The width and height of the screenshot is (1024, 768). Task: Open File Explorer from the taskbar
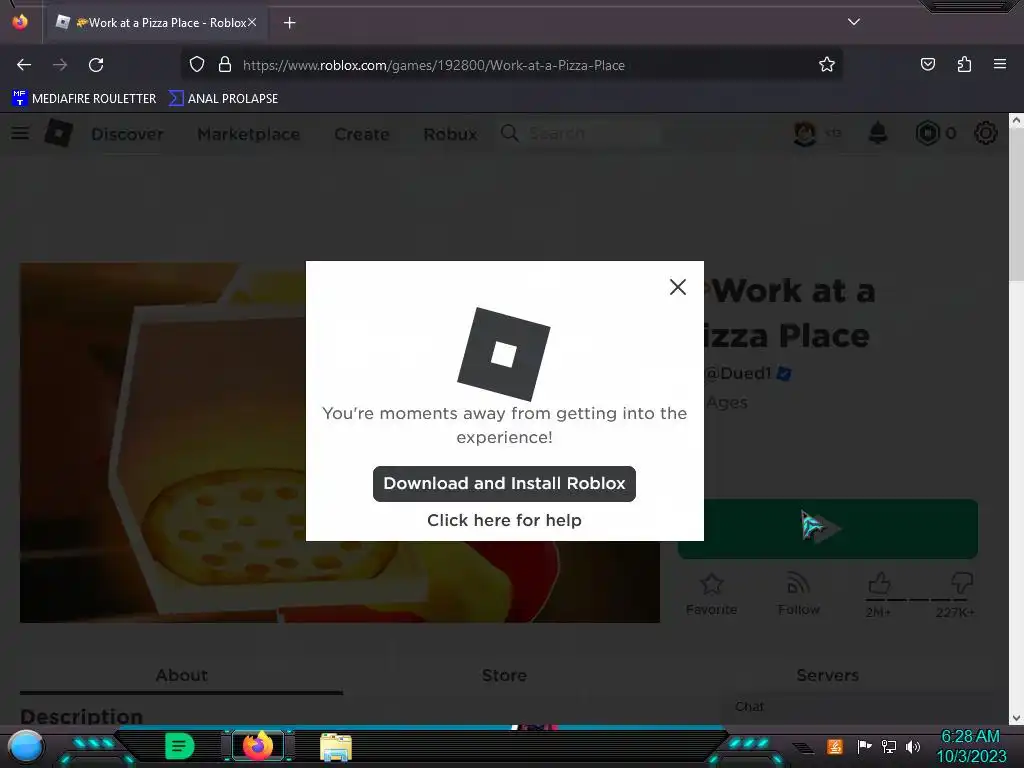(x=336, y=746)
